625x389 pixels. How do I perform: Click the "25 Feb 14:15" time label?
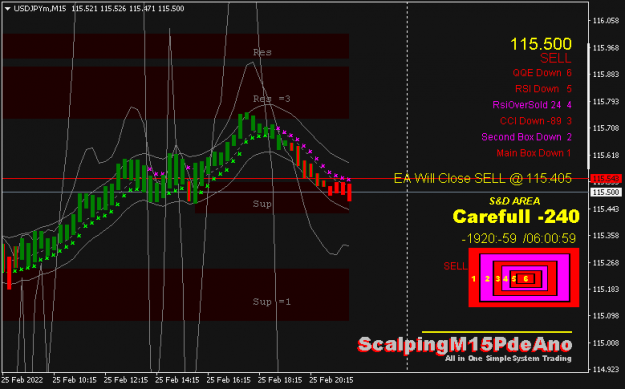(x=177, y=380)
